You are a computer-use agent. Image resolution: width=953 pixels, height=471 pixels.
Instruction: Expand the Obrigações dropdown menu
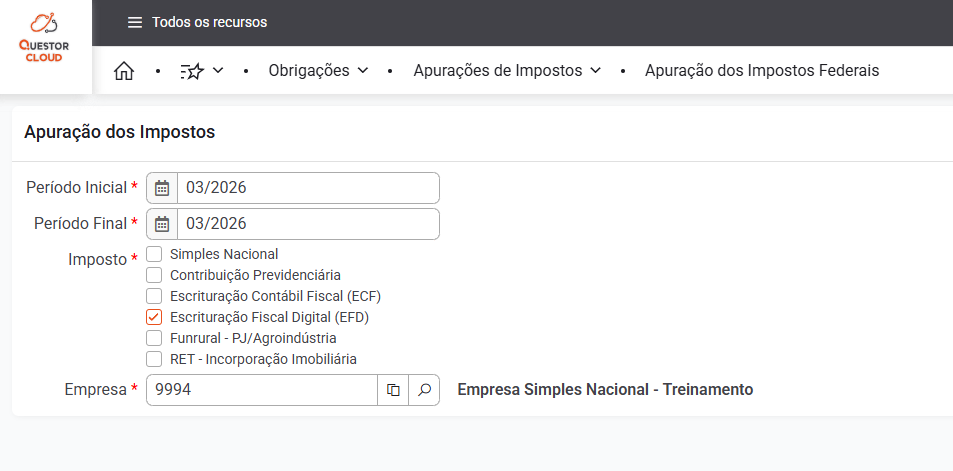pos(318,71)
